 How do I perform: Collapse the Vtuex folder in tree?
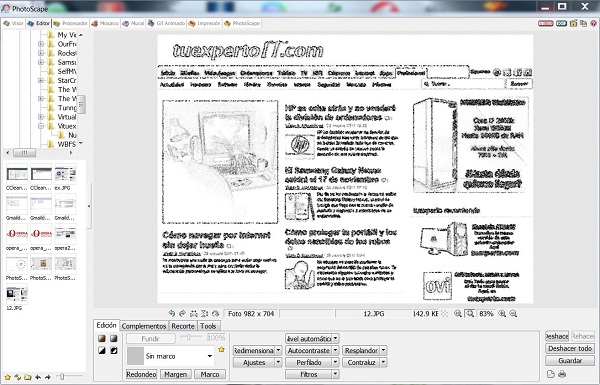pyautogui.click(x=41, y=126)
